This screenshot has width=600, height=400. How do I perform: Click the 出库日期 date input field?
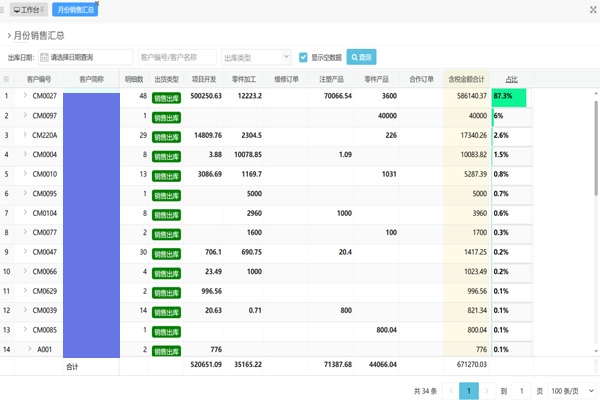(x=85, y=57)
